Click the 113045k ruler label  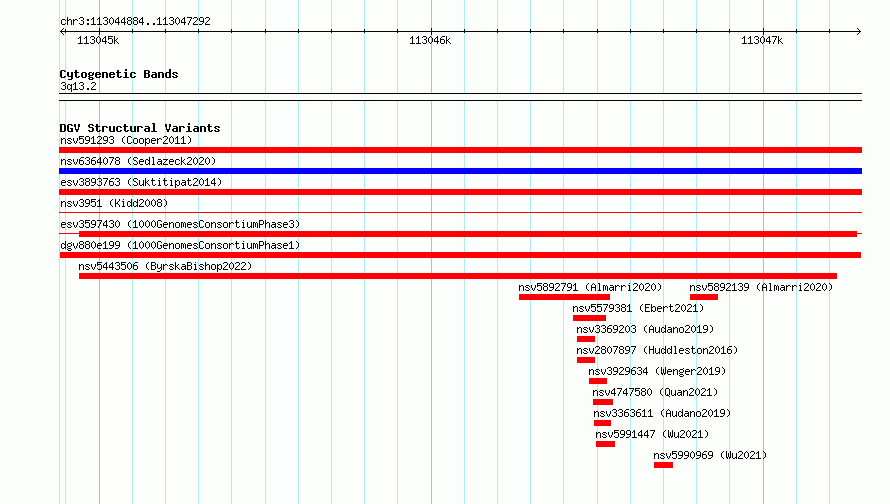[98, 40]
